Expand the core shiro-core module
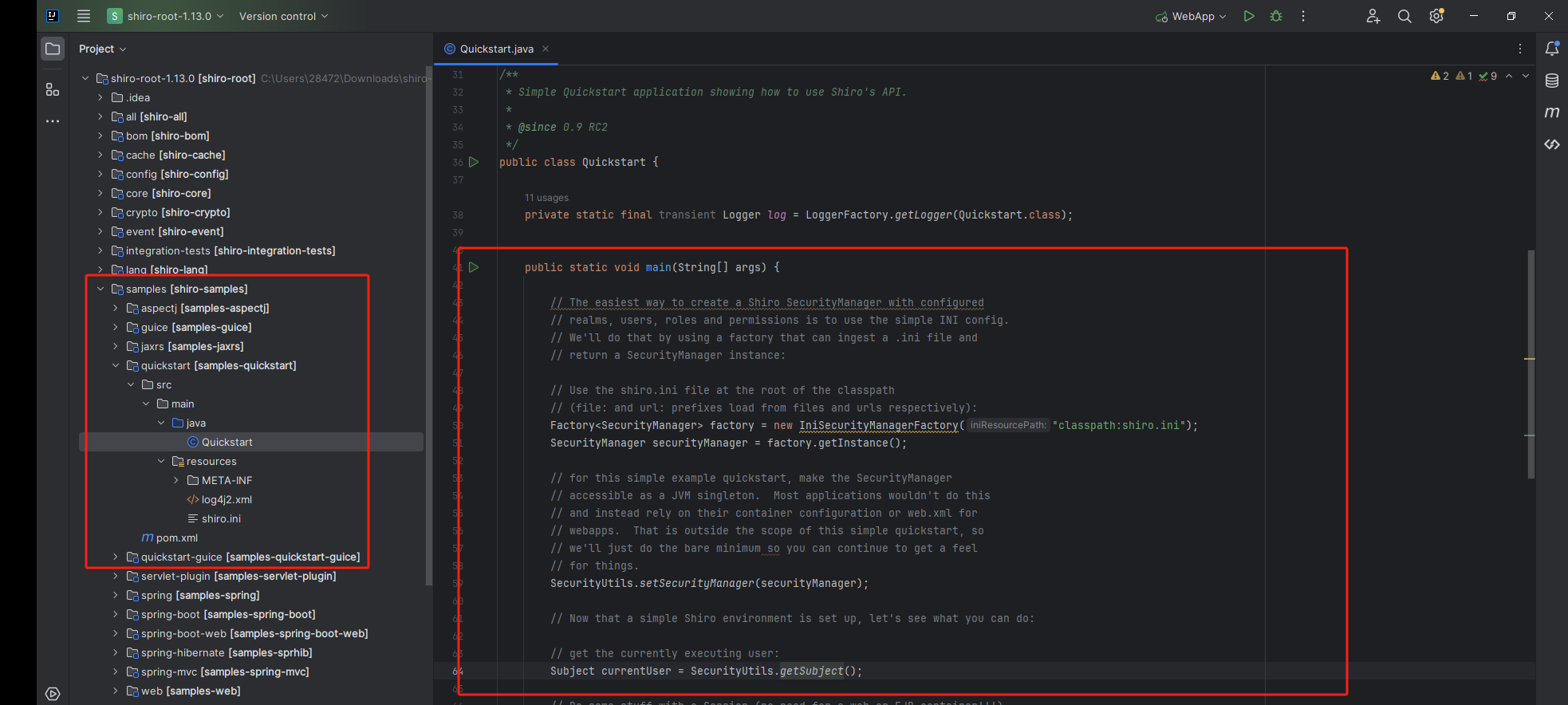1568x705 pixels. tap(100, 193)
